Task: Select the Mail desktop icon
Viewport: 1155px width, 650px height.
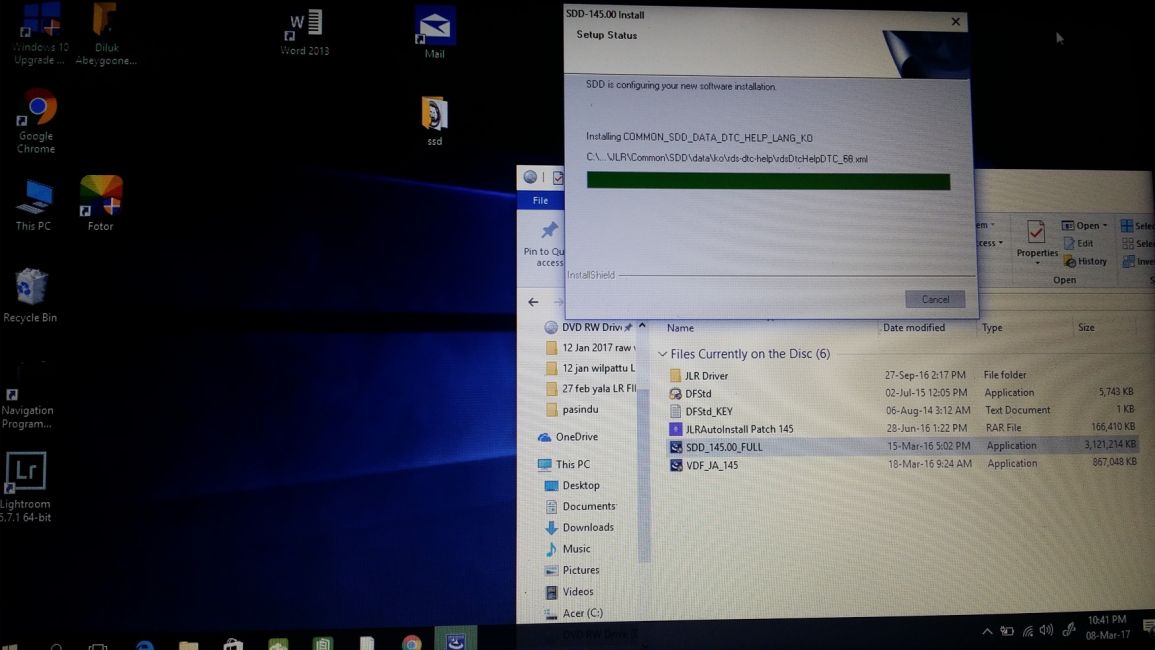Action: click(434, 33)
